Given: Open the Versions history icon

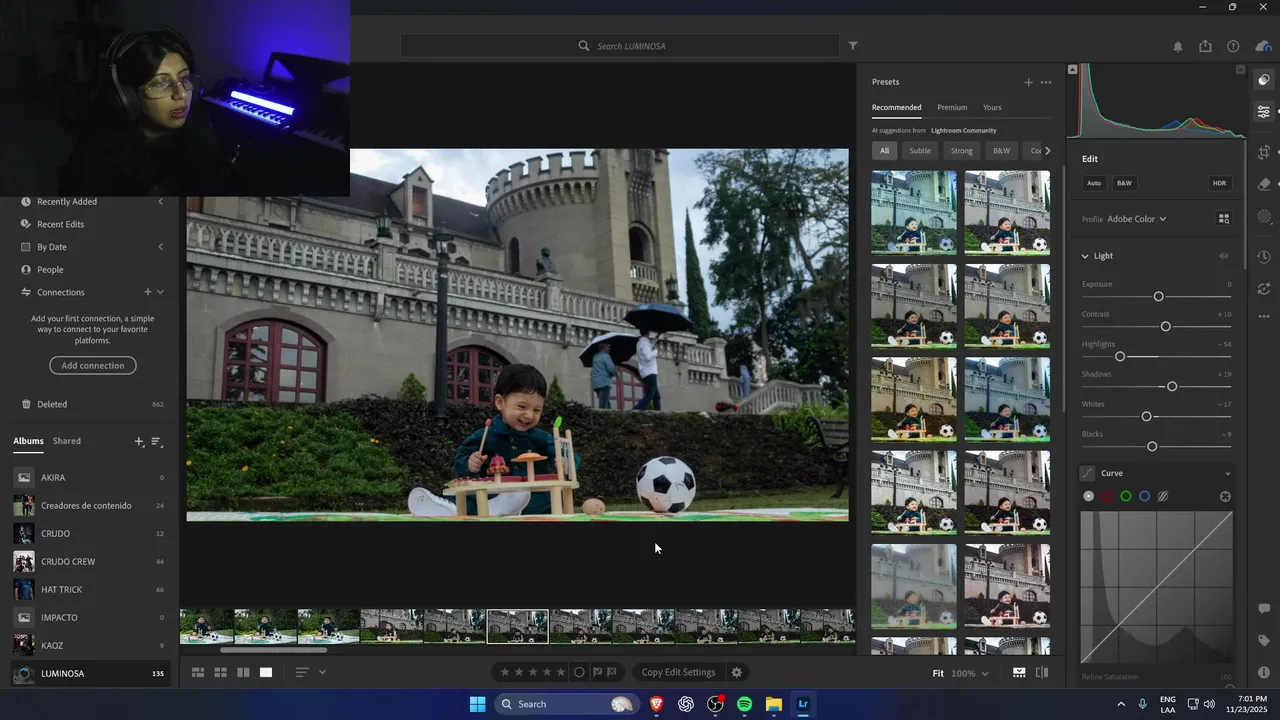Looking at the screenshot, I should [x=1264, y=257].
